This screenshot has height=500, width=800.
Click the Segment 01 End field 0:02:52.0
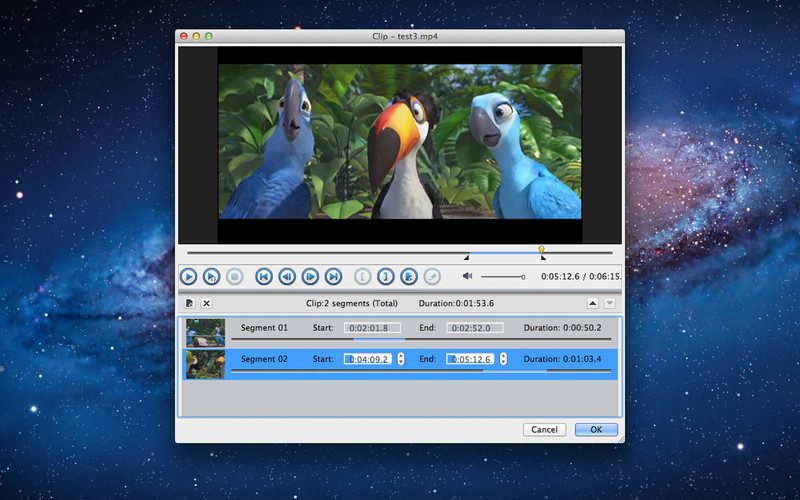tap(475, 328)
